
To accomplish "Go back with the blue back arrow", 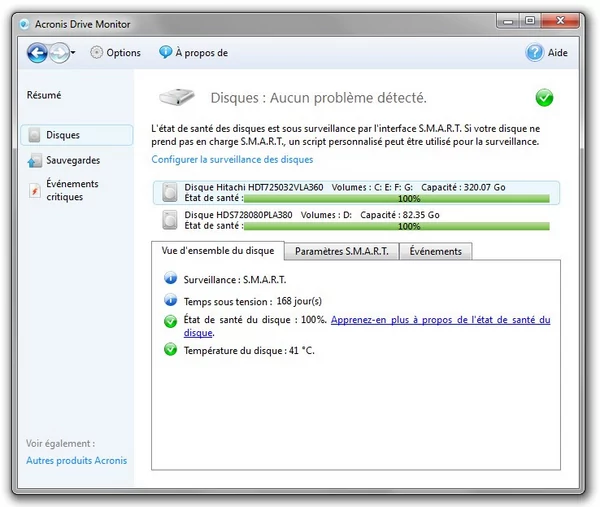I will tap(38, 53).
